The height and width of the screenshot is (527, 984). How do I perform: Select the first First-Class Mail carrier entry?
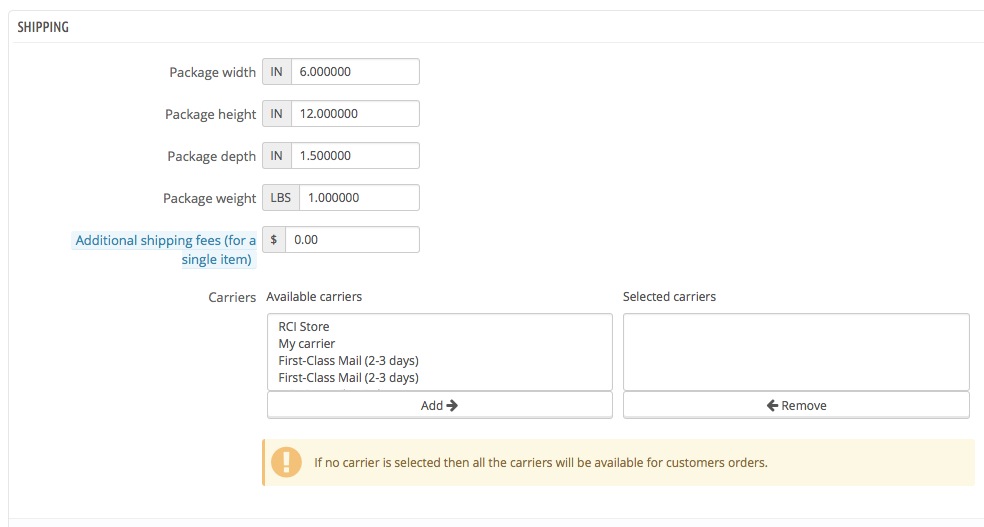[348, 361]
